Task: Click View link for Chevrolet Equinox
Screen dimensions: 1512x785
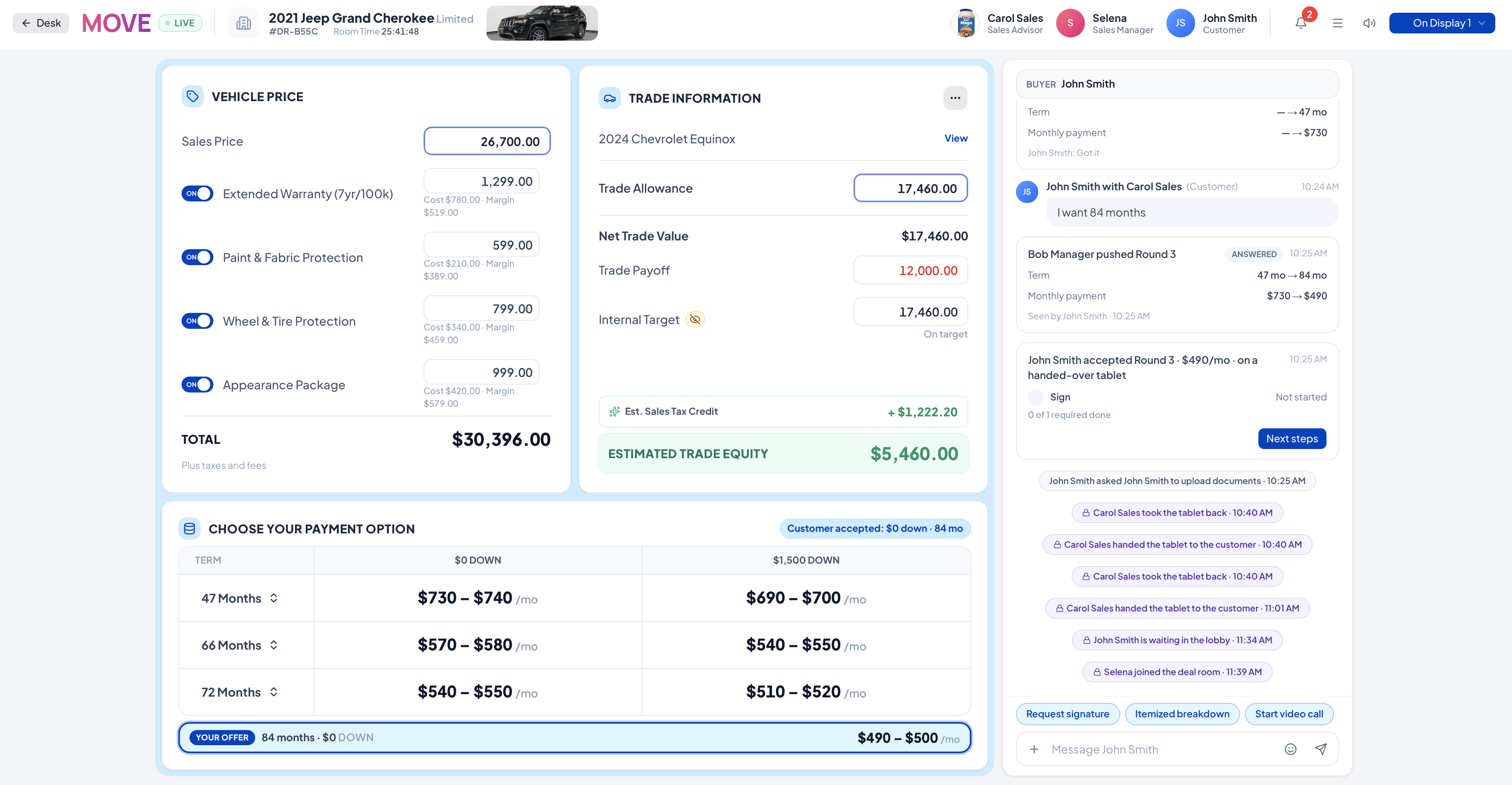Action: point(955,139)
